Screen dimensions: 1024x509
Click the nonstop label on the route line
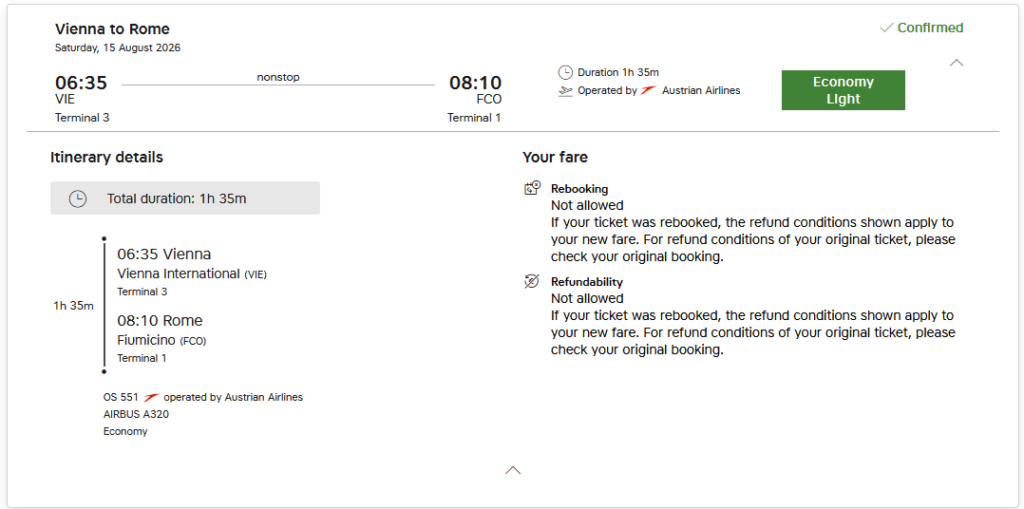click(x=278, y=77)
